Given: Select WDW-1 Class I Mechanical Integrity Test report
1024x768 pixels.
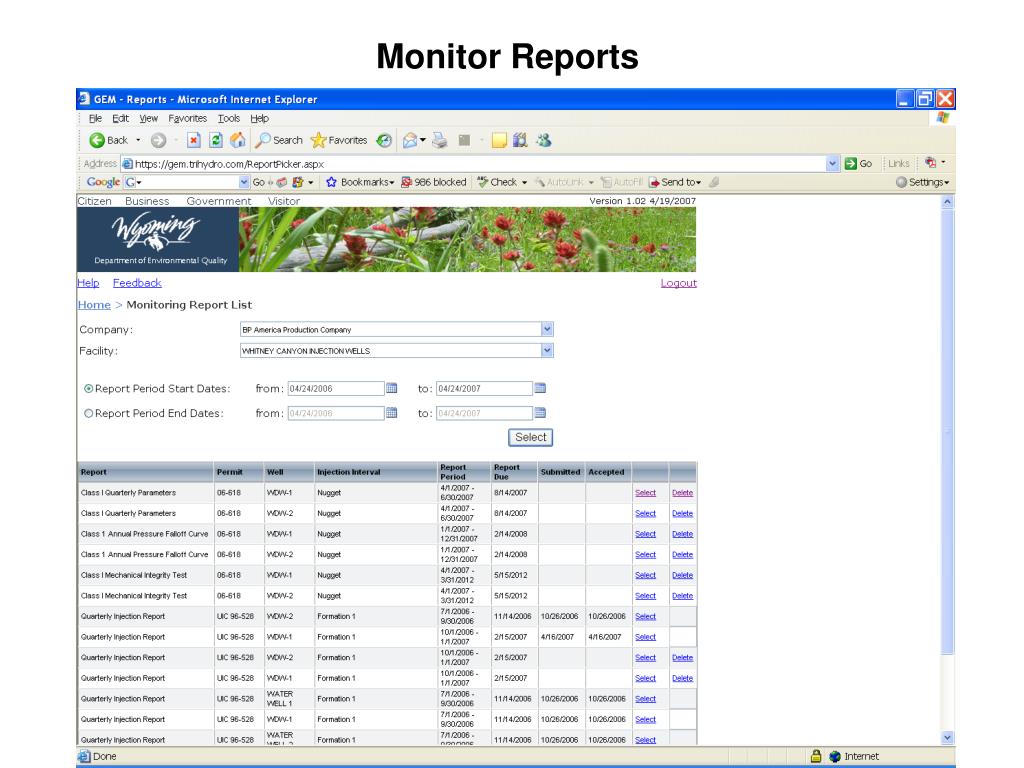Looking at the screenshot, I should point(645,575).
